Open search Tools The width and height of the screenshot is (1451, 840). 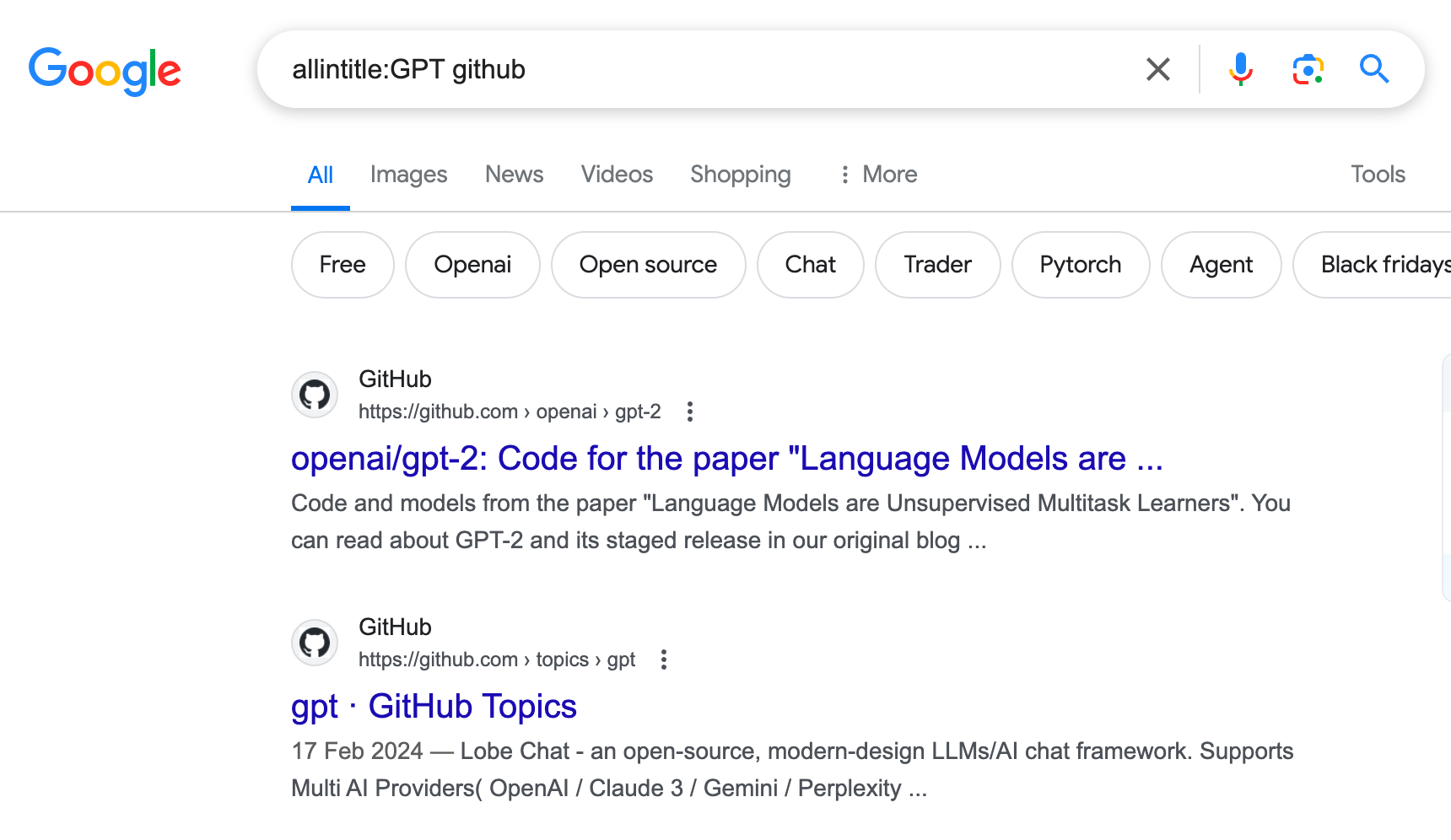(x=1378, y=175)
